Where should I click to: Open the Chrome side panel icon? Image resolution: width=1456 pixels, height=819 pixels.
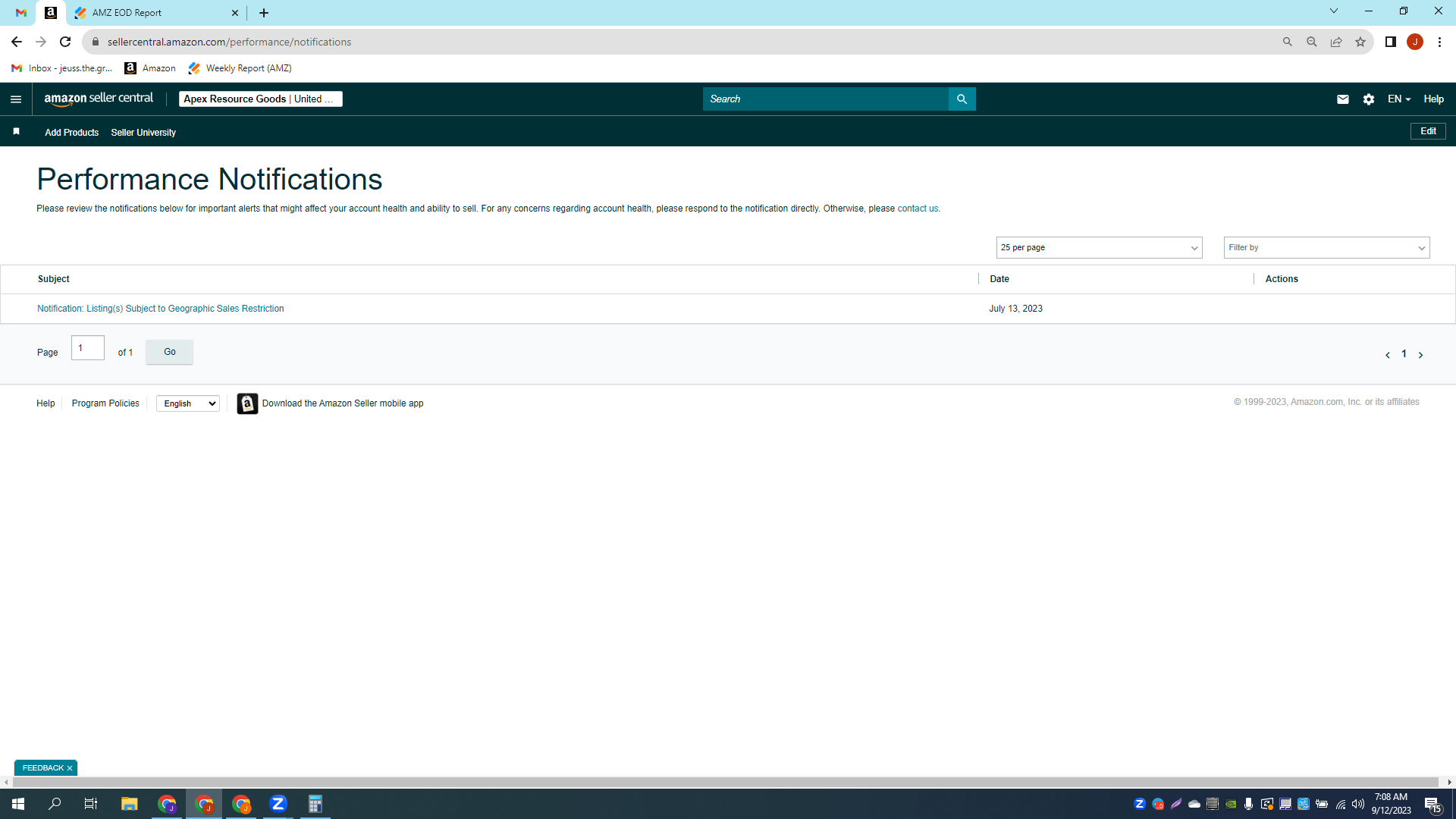(x=1391, y=42)
